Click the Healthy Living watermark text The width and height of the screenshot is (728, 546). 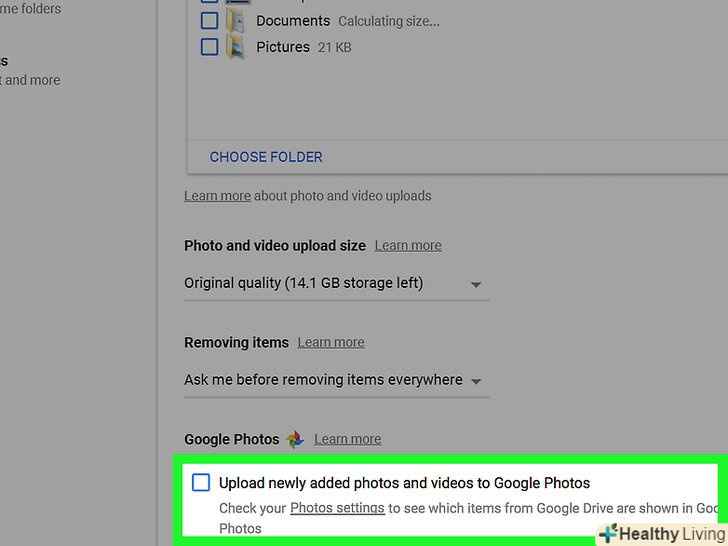pos(672,534)
